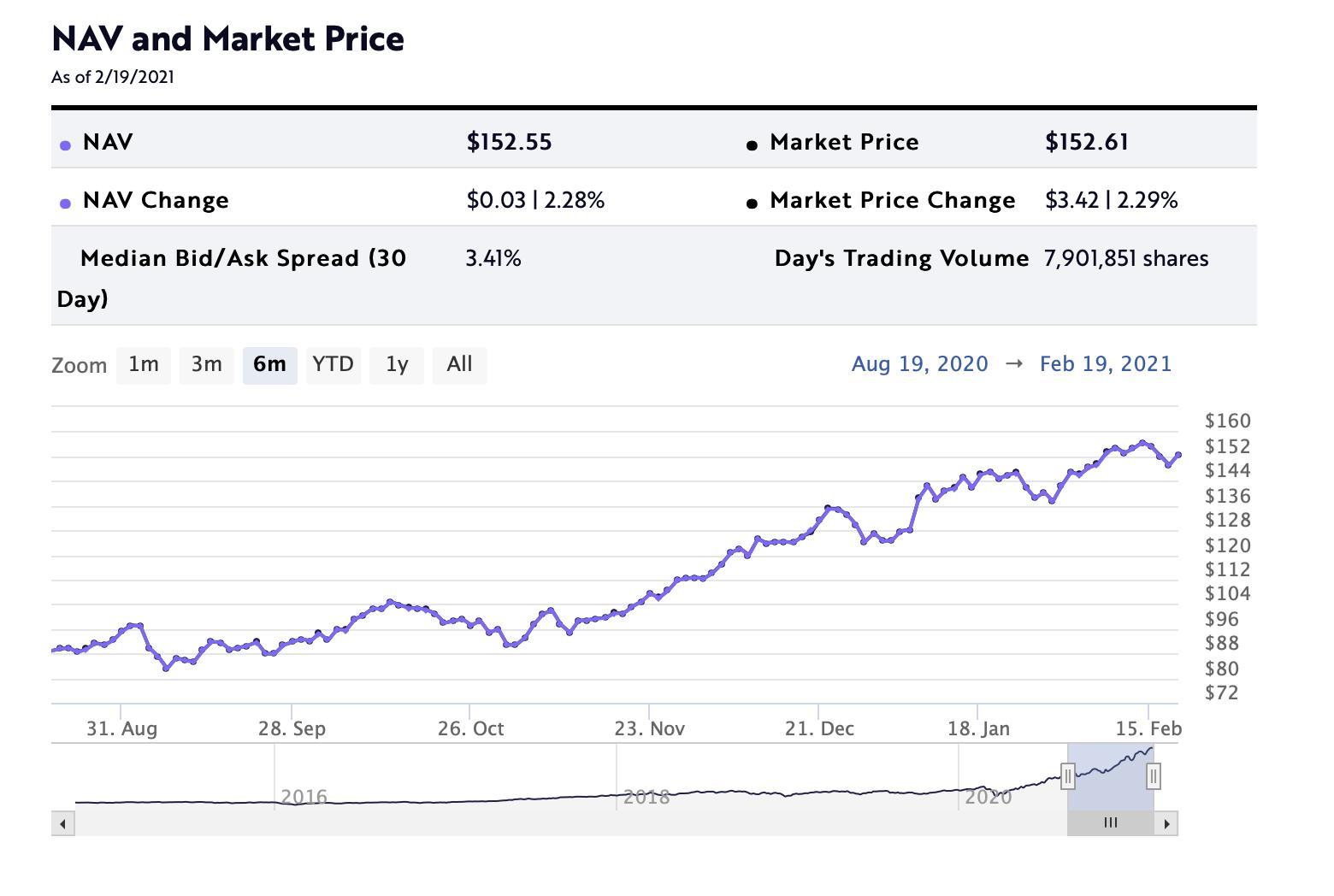Viewport: 1334px width, 896px height.
Task: Select the 6m zoom range
Action: [x=269, y=365]
